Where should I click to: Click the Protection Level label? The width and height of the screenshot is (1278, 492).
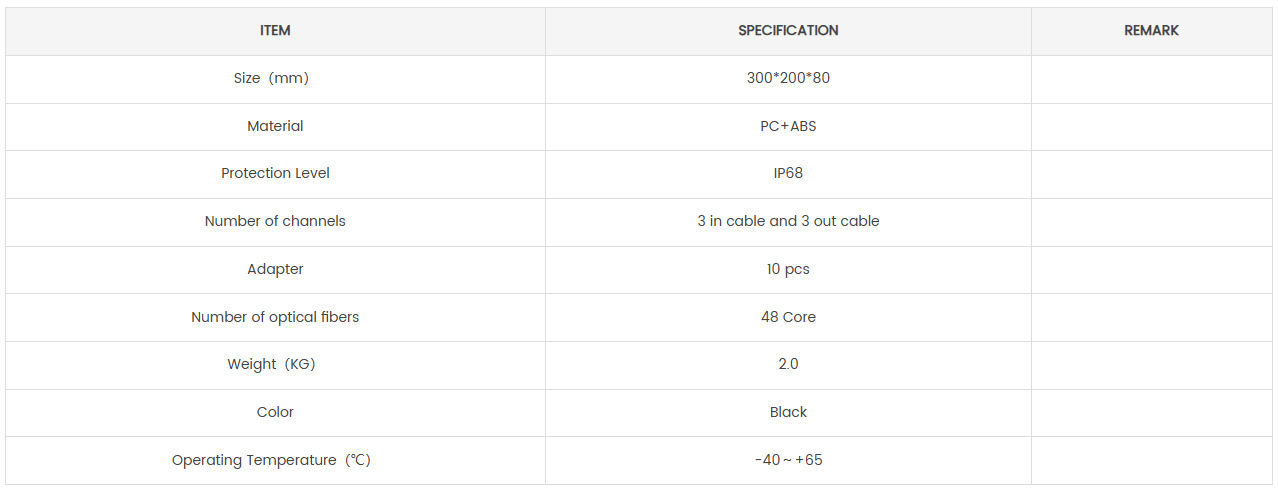click(x=275, y=173)
